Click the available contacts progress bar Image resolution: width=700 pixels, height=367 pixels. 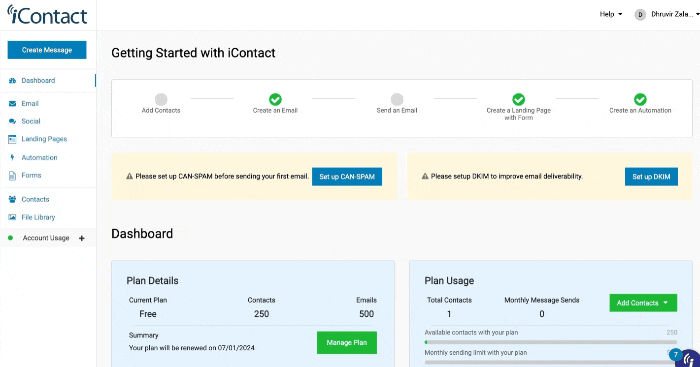coord(550,342)
